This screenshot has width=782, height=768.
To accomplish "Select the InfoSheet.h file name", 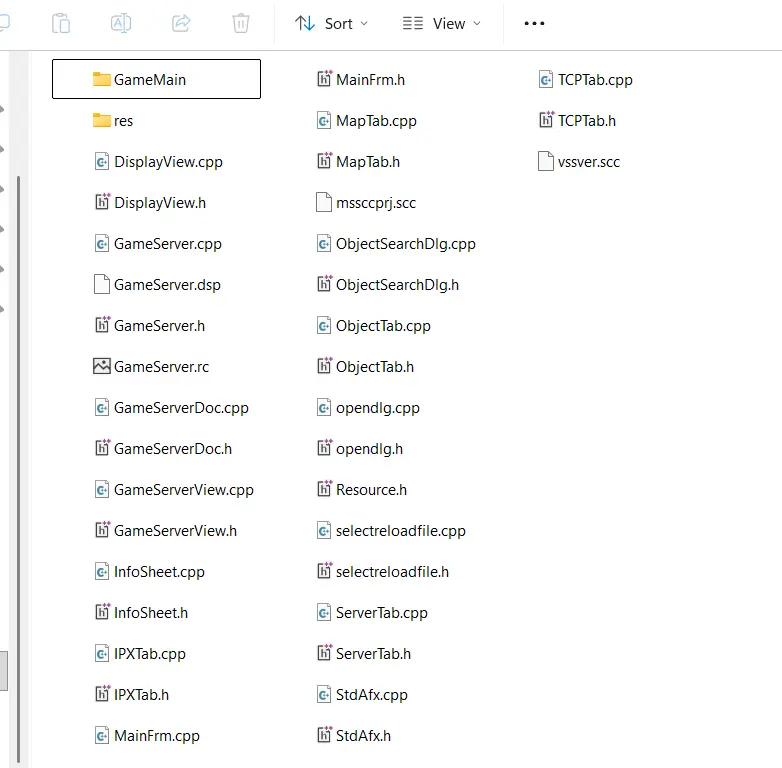I will tap(151, 612).
